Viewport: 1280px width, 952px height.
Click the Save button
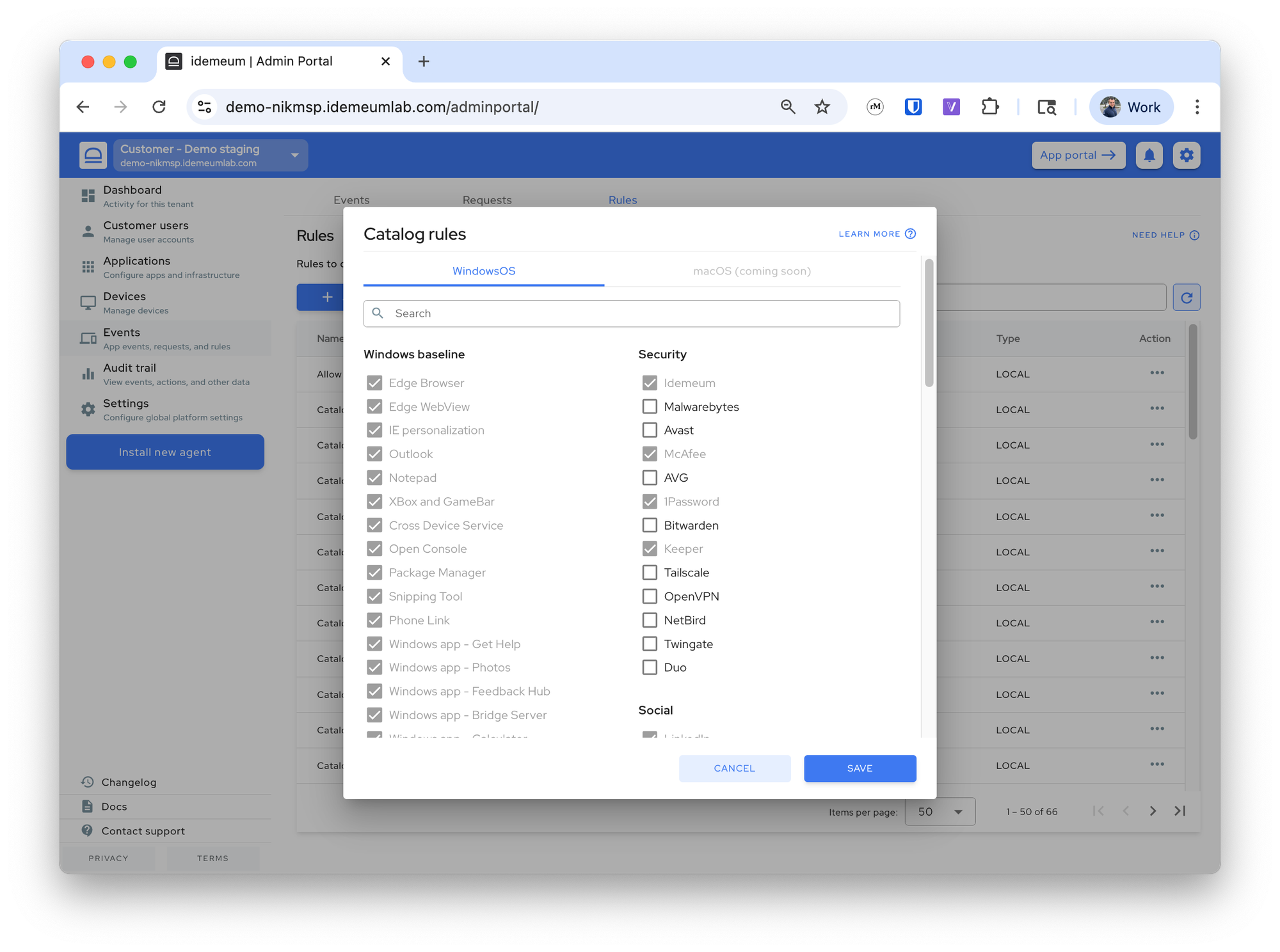click(860, 768)
